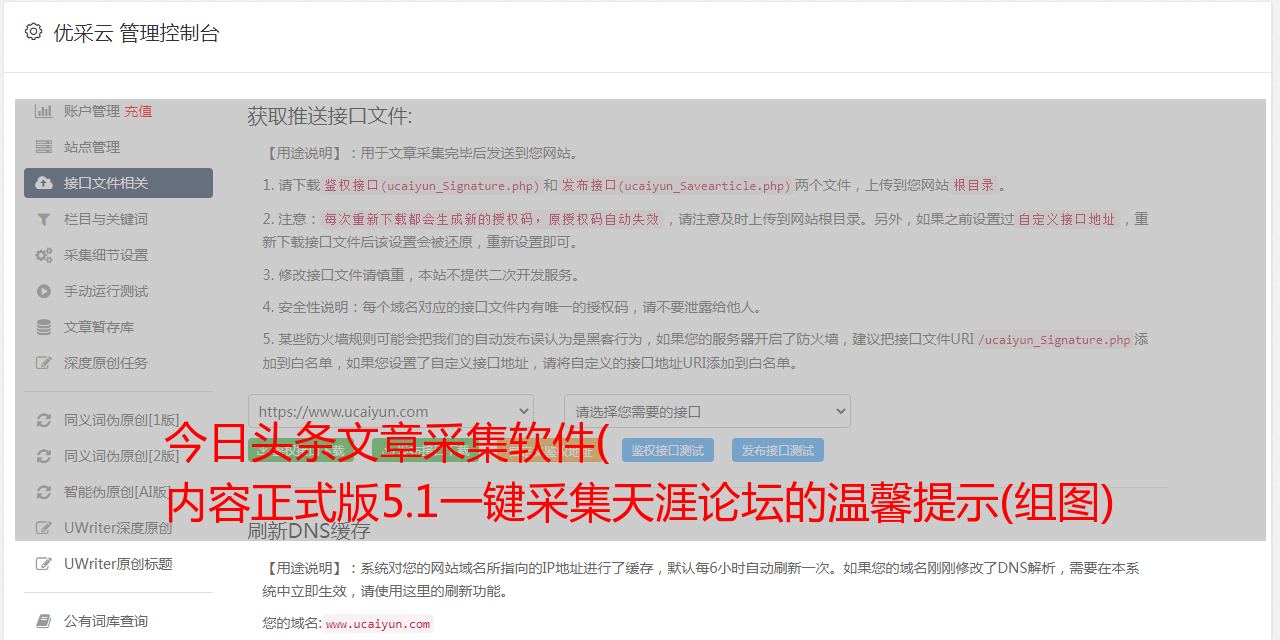Click the highlighted 根目录 text
This screenshot has width=1280, height=640.
coord(974,185)
